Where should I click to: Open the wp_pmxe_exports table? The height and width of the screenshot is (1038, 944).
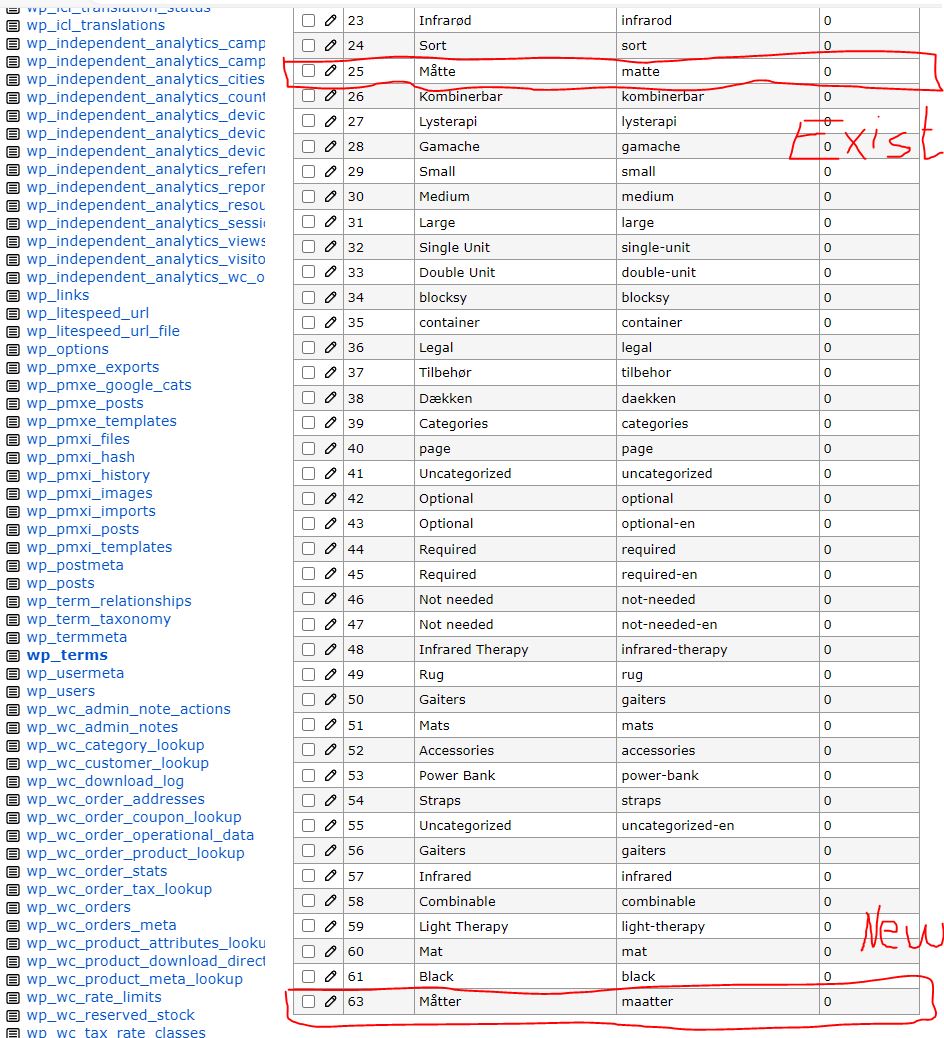[x=93, y=367]
